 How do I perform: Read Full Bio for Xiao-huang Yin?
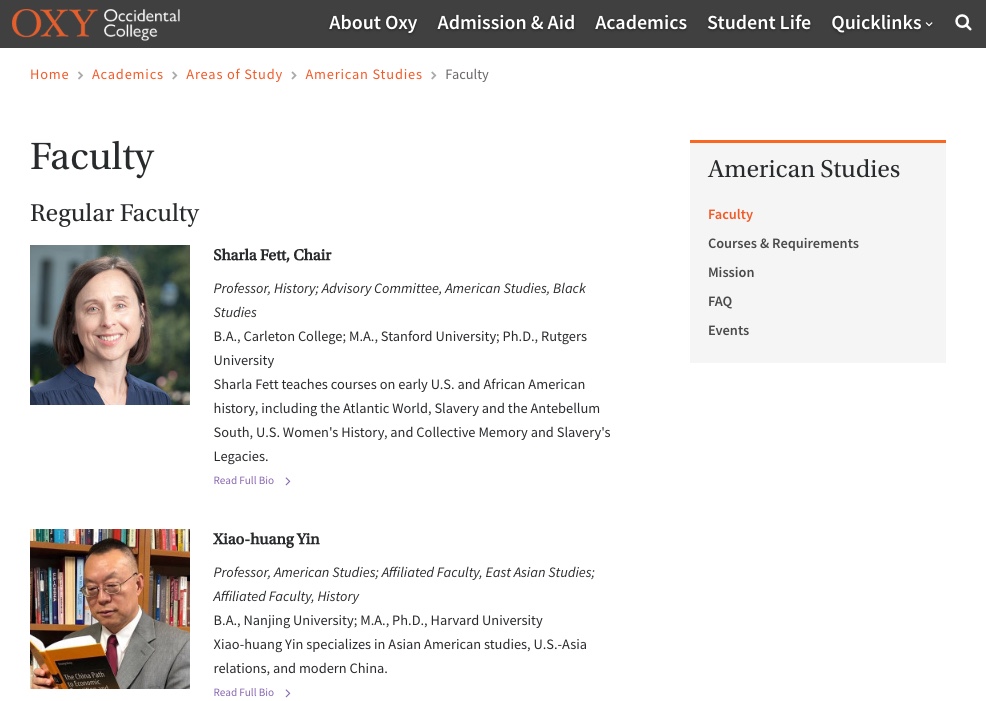point(252,692)
